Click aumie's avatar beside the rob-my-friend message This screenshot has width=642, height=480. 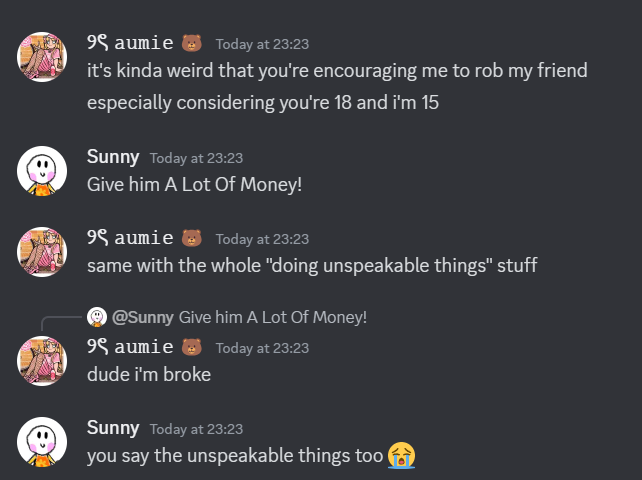tap(43, 59)
